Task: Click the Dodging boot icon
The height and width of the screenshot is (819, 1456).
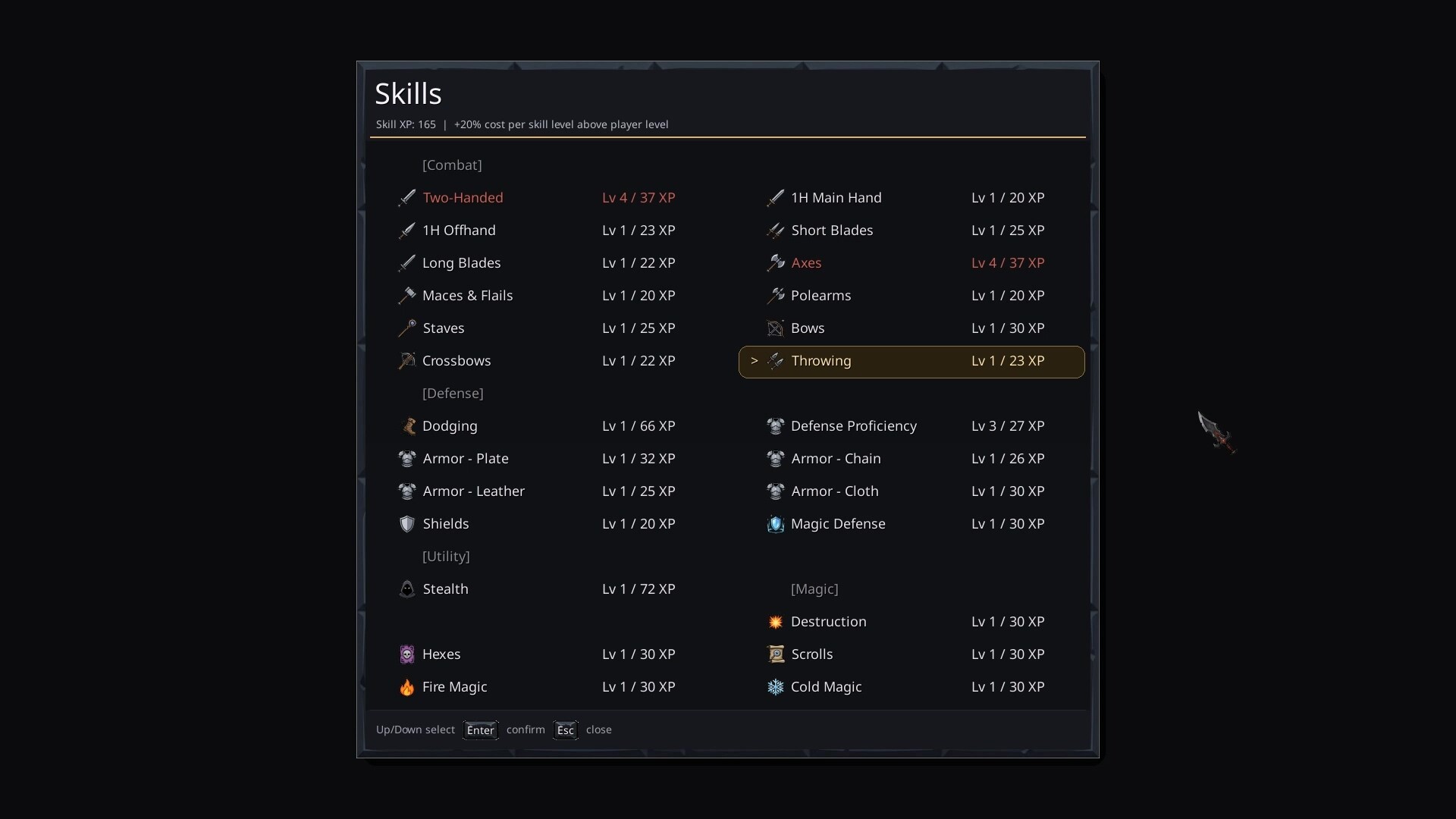Action: 406,426
